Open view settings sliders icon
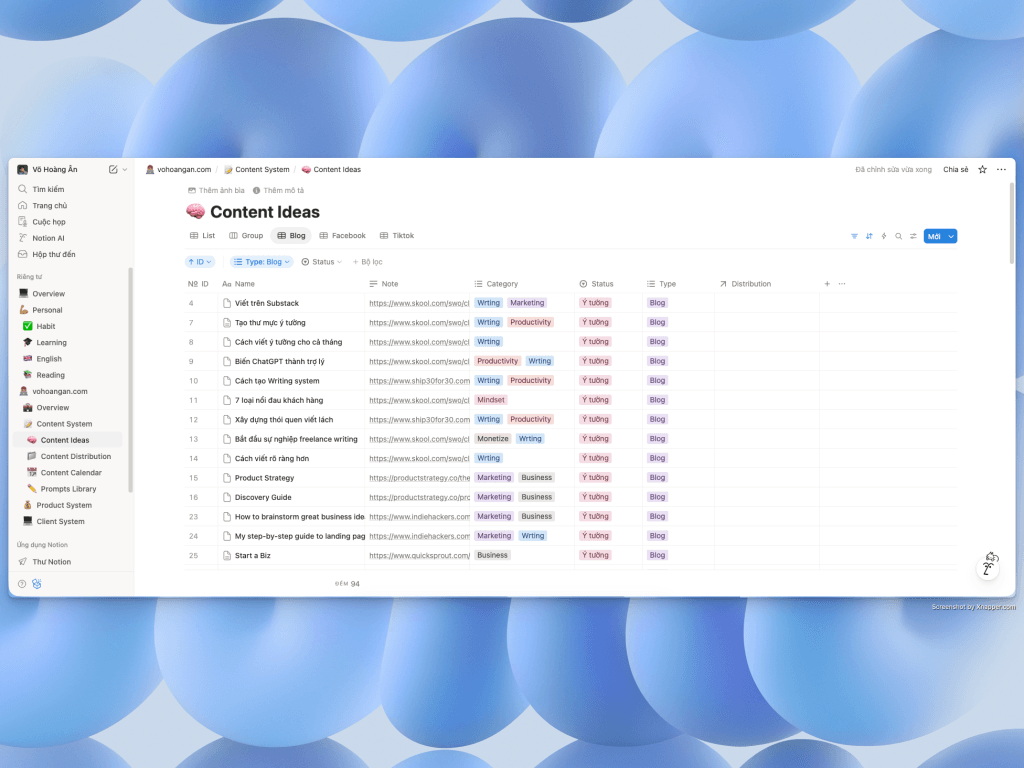The width and height of the screenshot is (1024, 768). click(x=913, y=236)
